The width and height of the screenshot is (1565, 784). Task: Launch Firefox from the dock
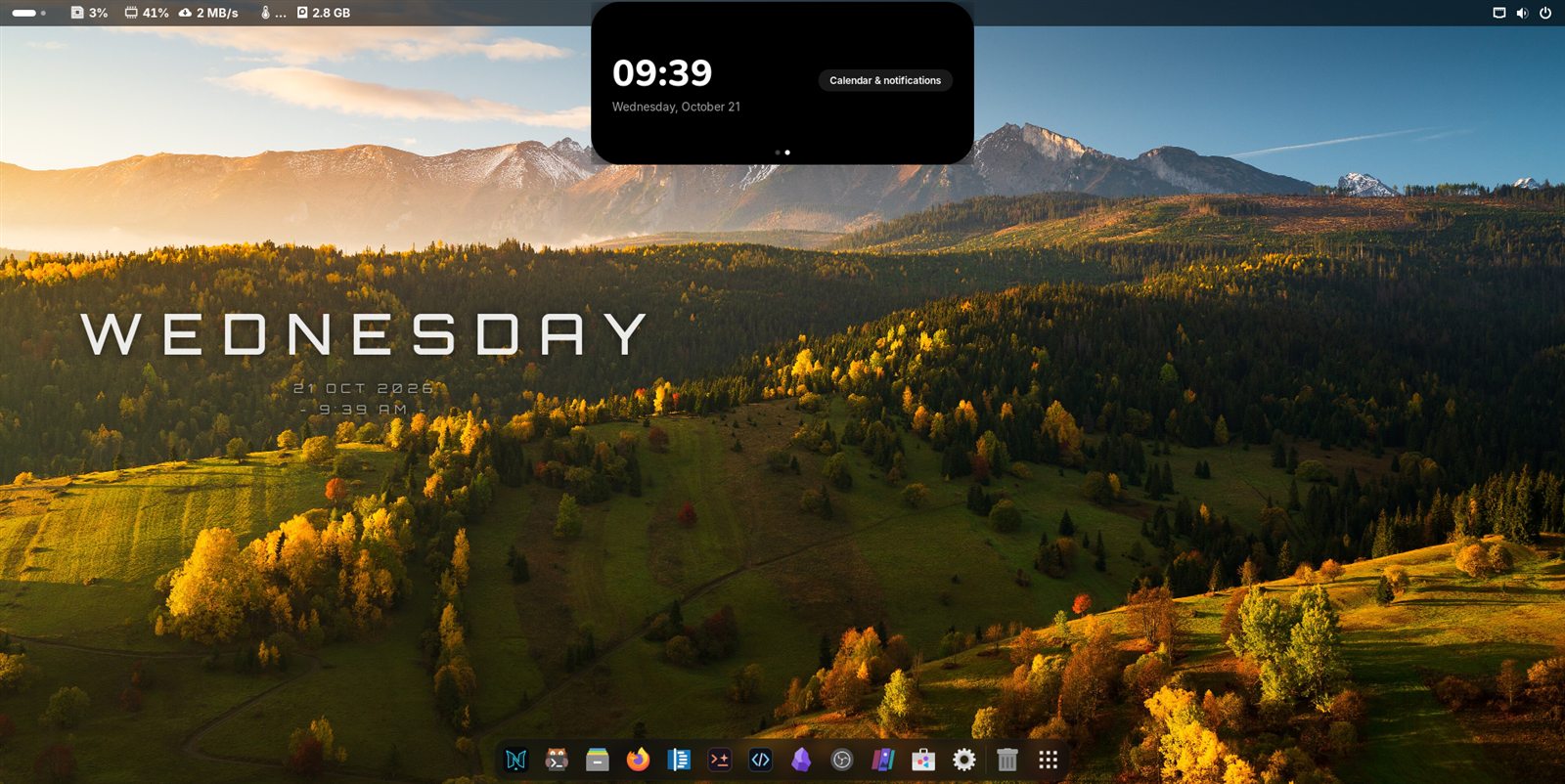(638, 760)
